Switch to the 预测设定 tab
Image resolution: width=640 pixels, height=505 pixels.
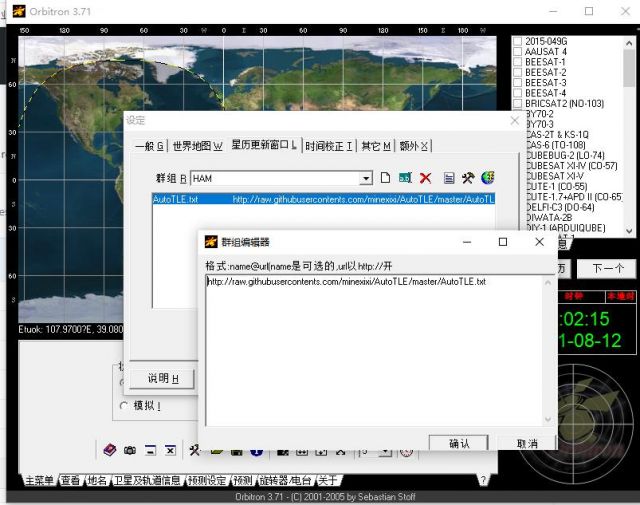[x=207, y=481]
